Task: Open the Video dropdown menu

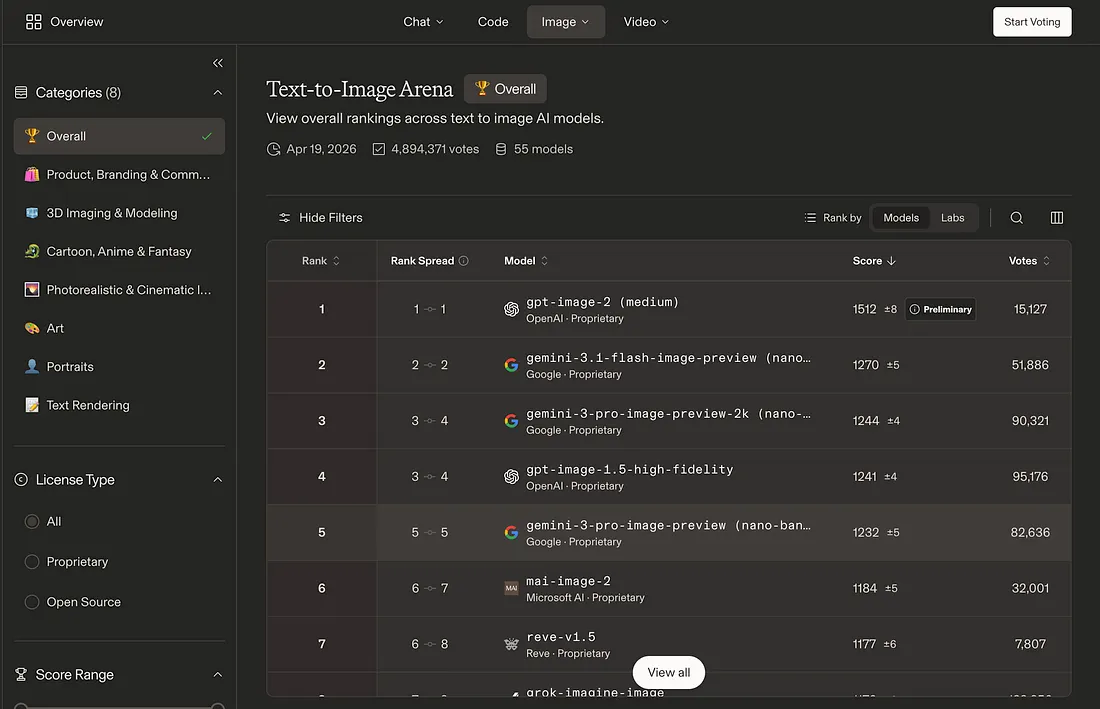Action: coord(646,22)
